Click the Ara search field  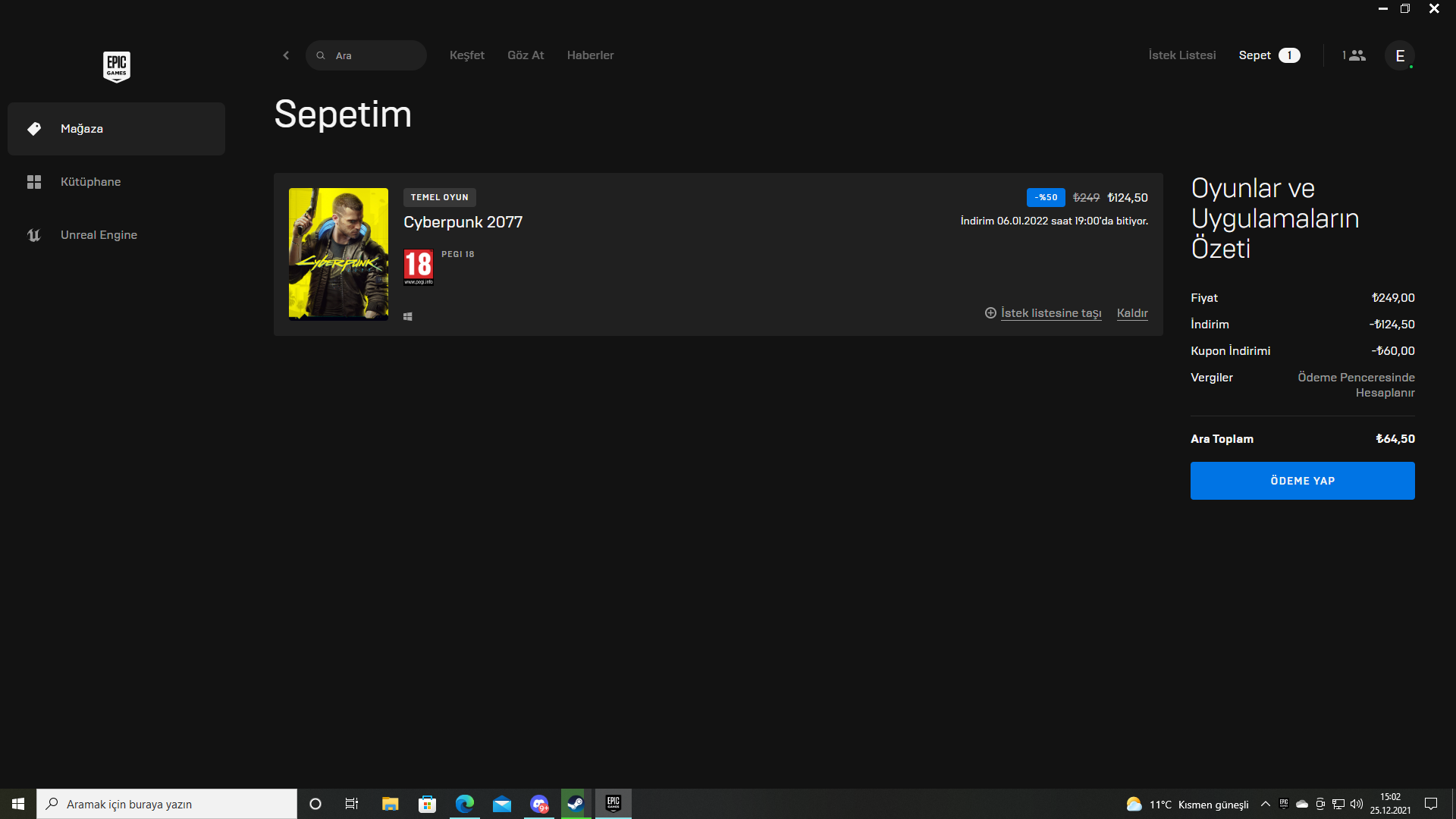[x=366, y=55]
